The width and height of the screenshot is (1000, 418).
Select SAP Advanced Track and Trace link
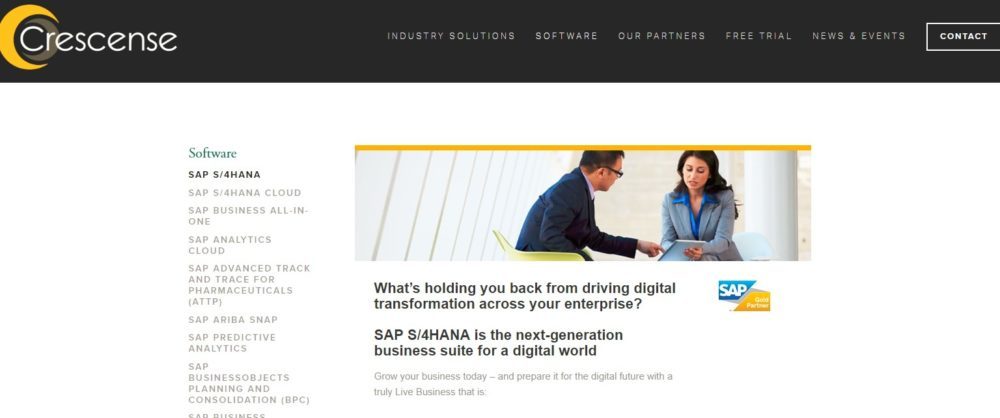pyautogui.click(x=249, y=285)
